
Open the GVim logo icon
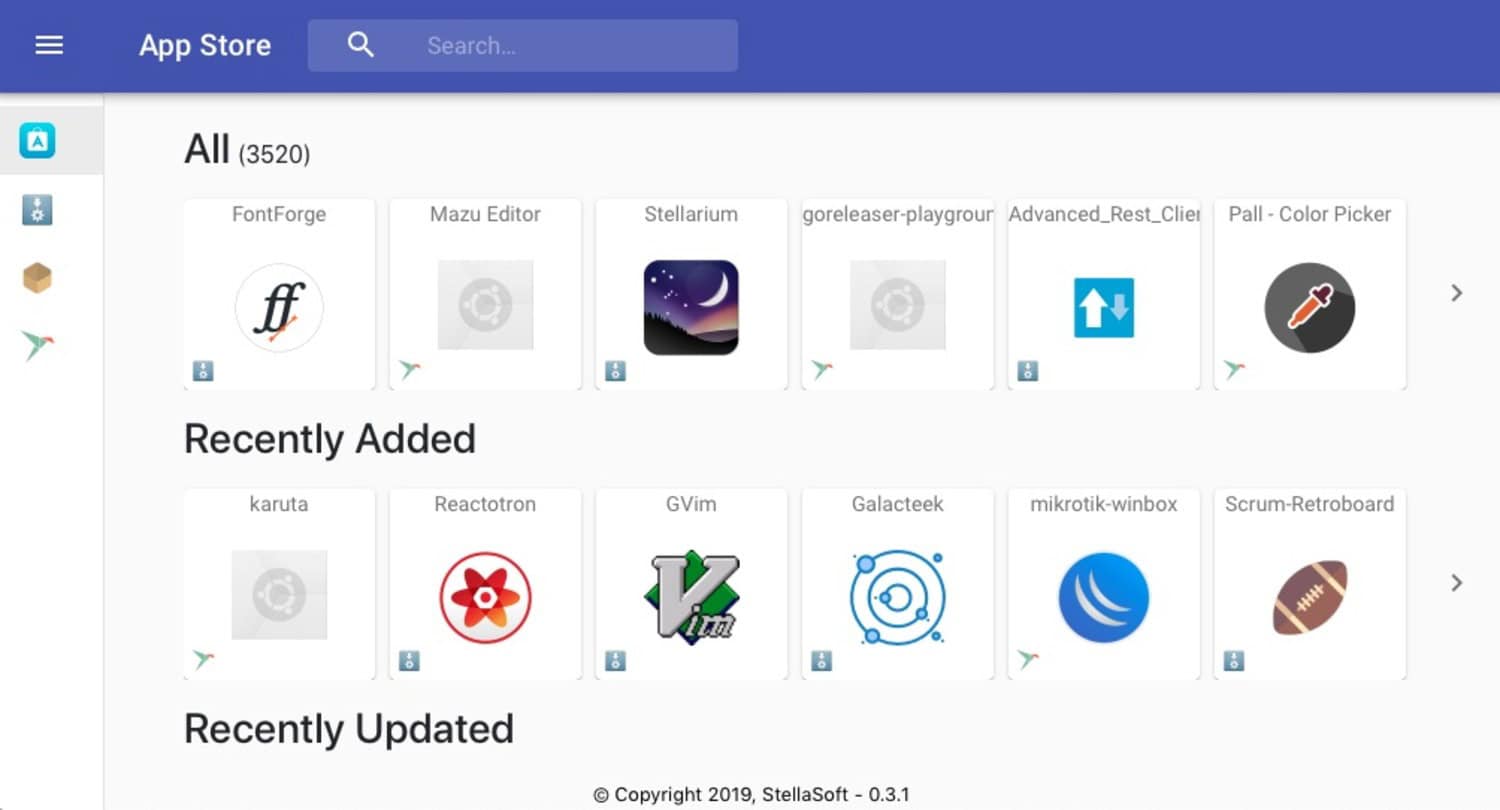click(x=691, y=597)
